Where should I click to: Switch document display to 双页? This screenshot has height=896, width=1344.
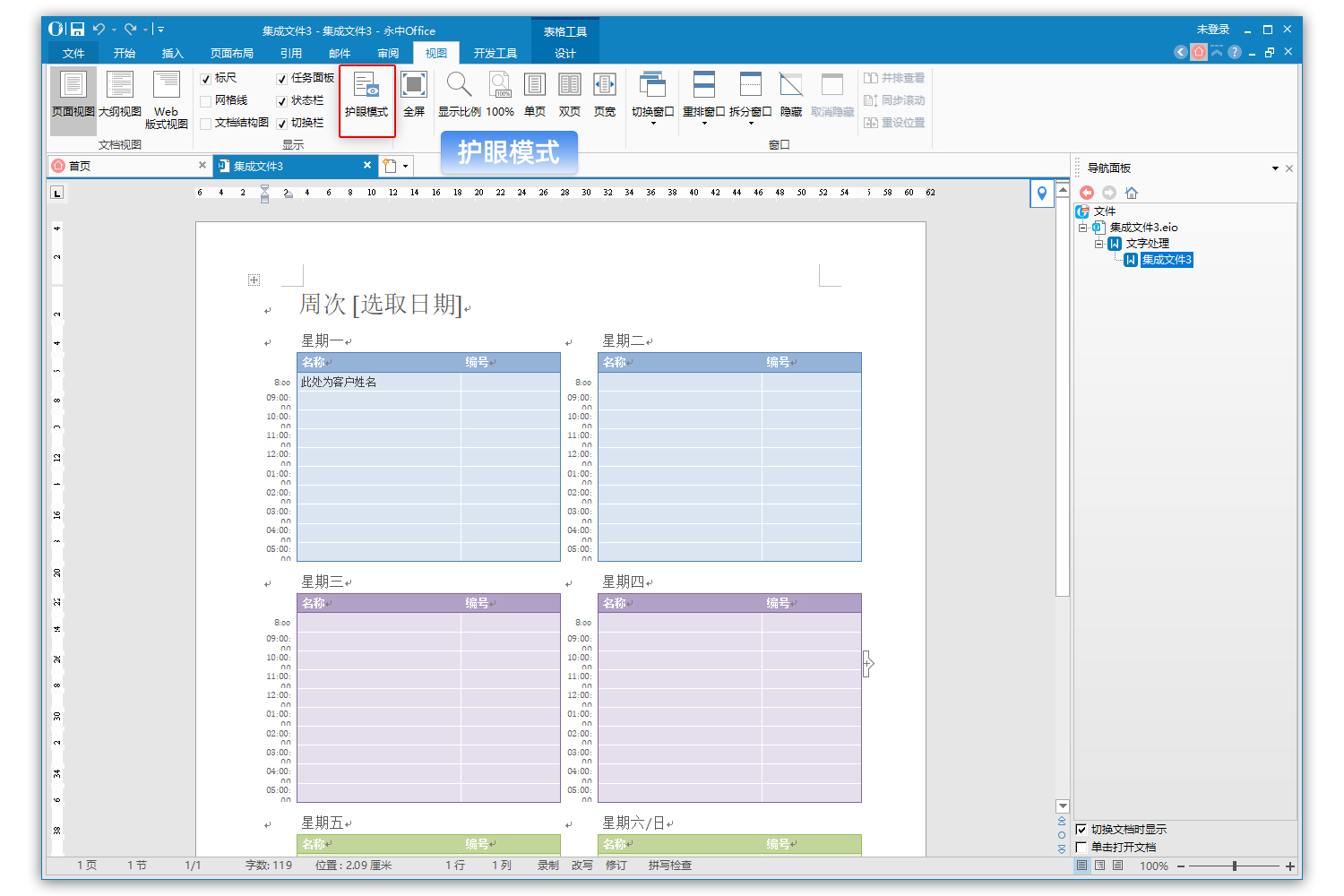pyautogui.click(x=570, y=99)
